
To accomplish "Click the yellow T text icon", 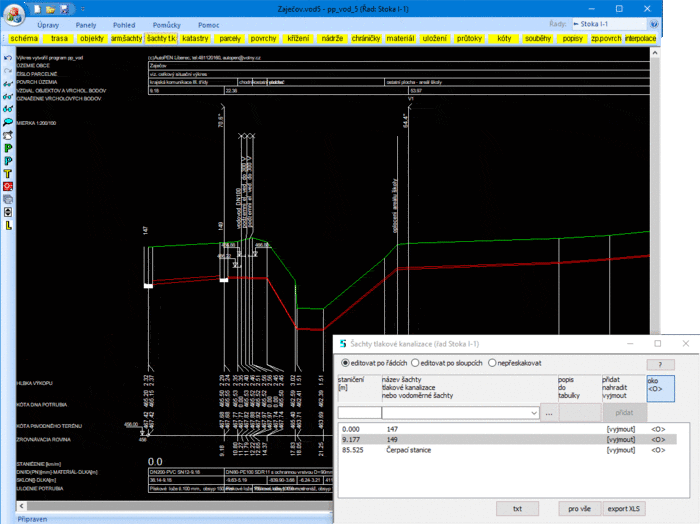I will coord(9,173).
